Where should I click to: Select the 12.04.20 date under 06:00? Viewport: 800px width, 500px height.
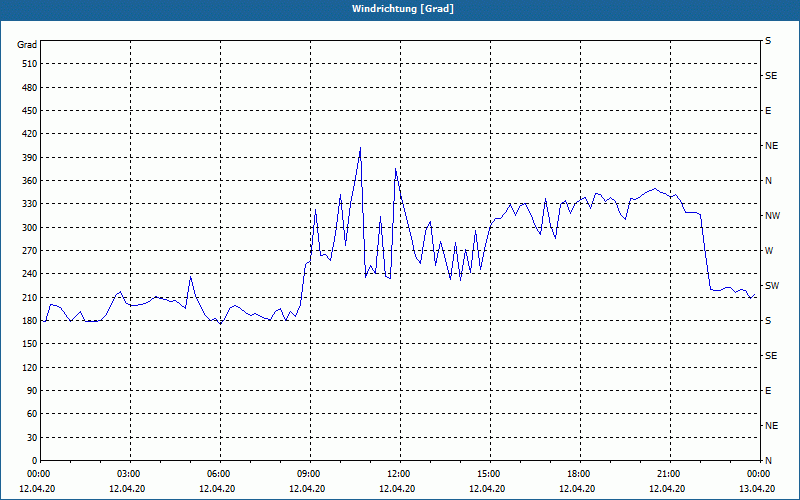(x=217, y=489)
